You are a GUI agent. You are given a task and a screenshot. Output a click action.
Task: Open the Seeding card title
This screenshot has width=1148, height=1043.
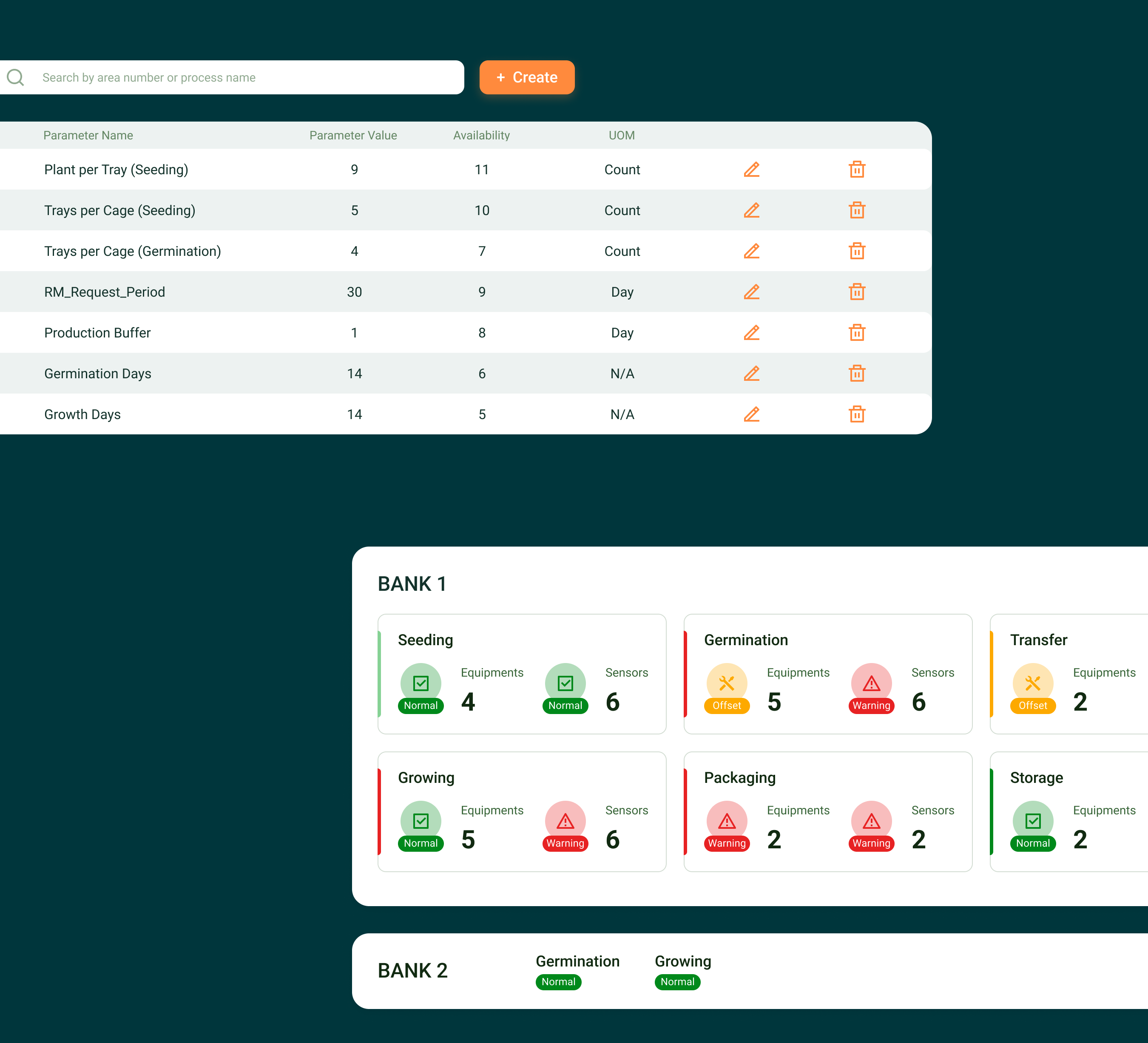coord(425,640)
